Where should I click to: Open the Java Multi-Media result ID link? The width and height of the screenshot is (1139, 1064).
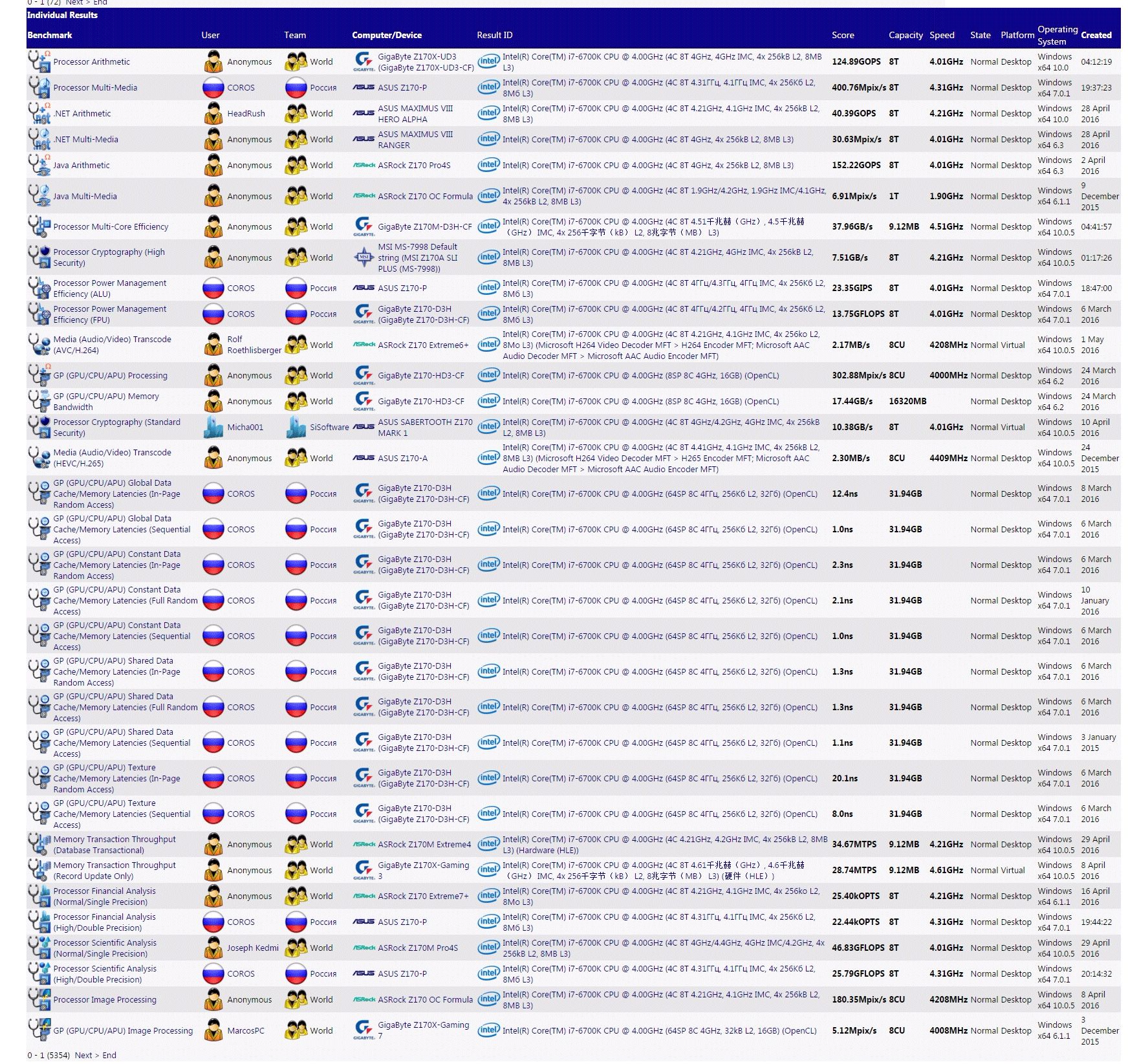pos(664,196)
